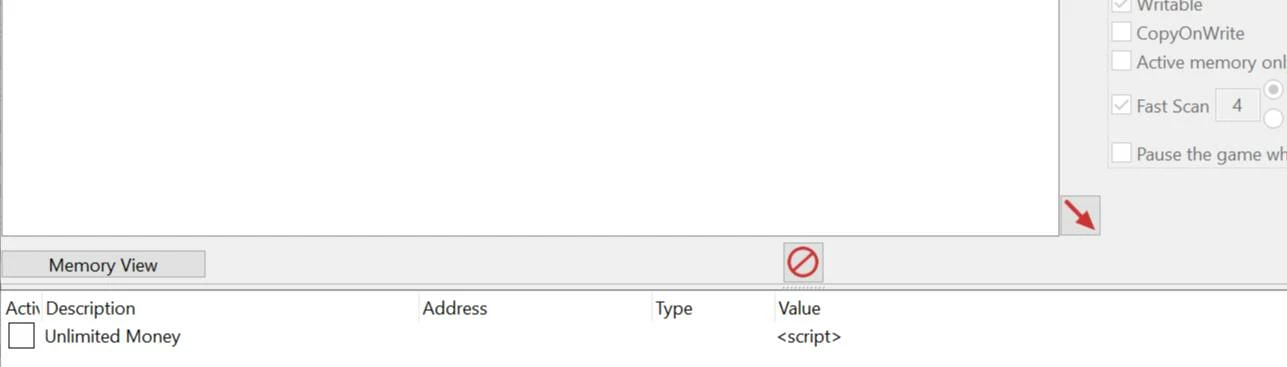Activate the Unlimited Money script checkbox
Screen dimensions: 1287x367
[22, 336]
